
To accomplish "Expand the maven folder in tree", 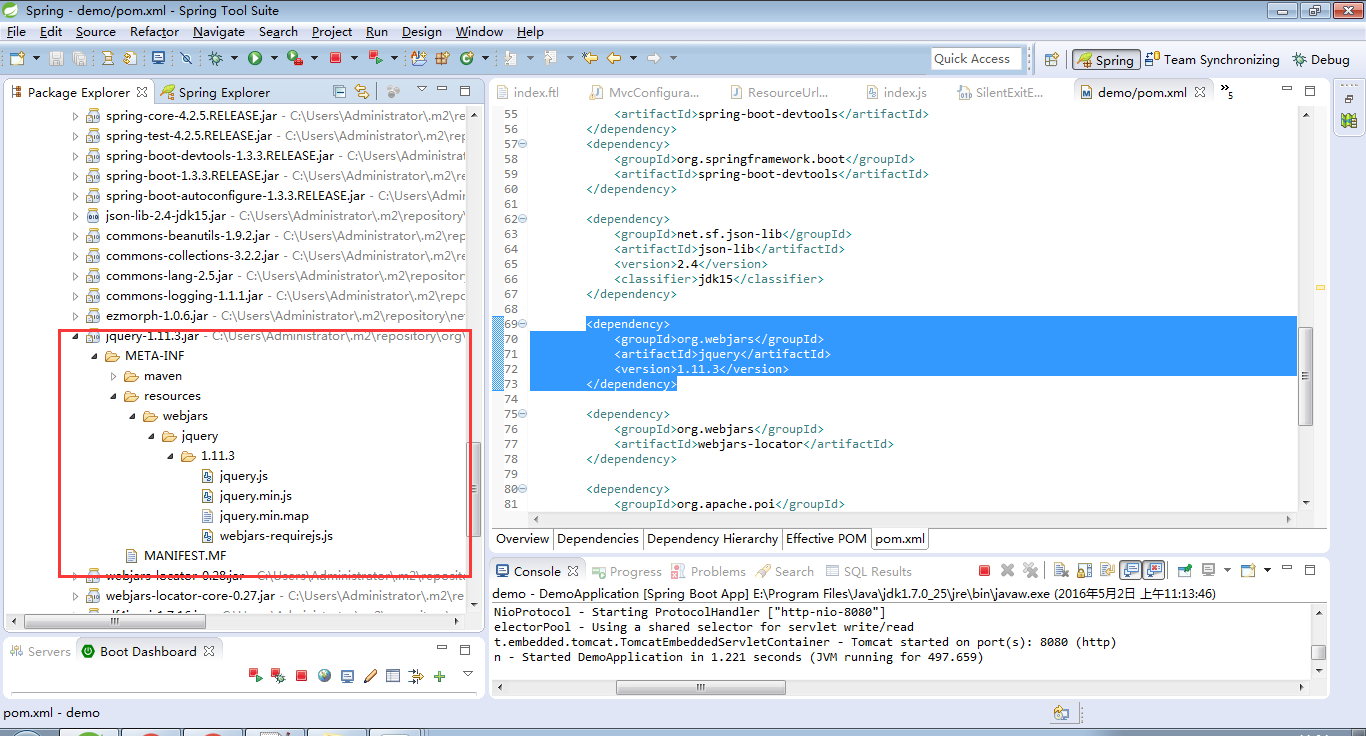I will point(113,376).
